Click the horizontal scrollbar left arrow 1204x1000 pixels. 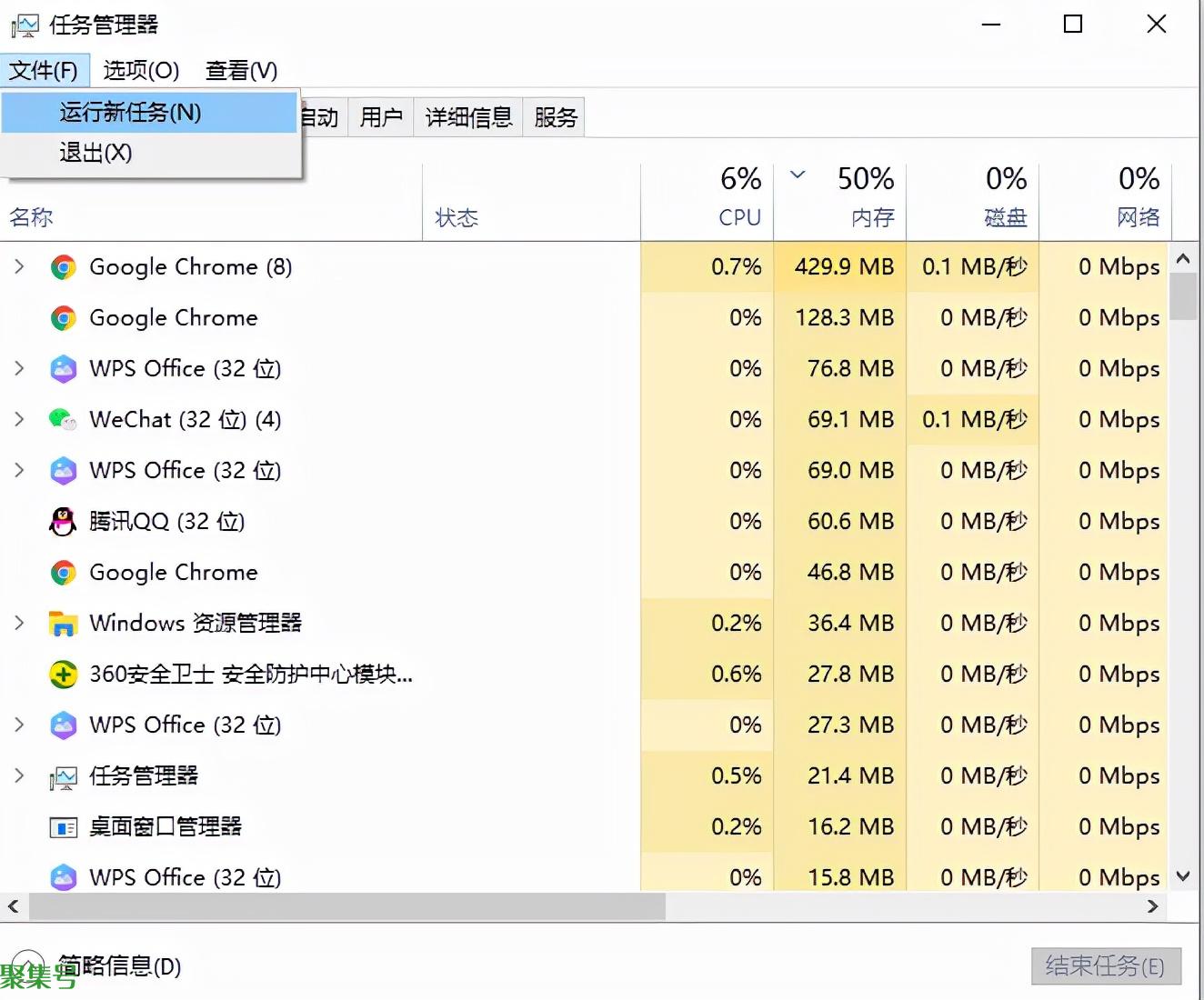tap(14, 906)
